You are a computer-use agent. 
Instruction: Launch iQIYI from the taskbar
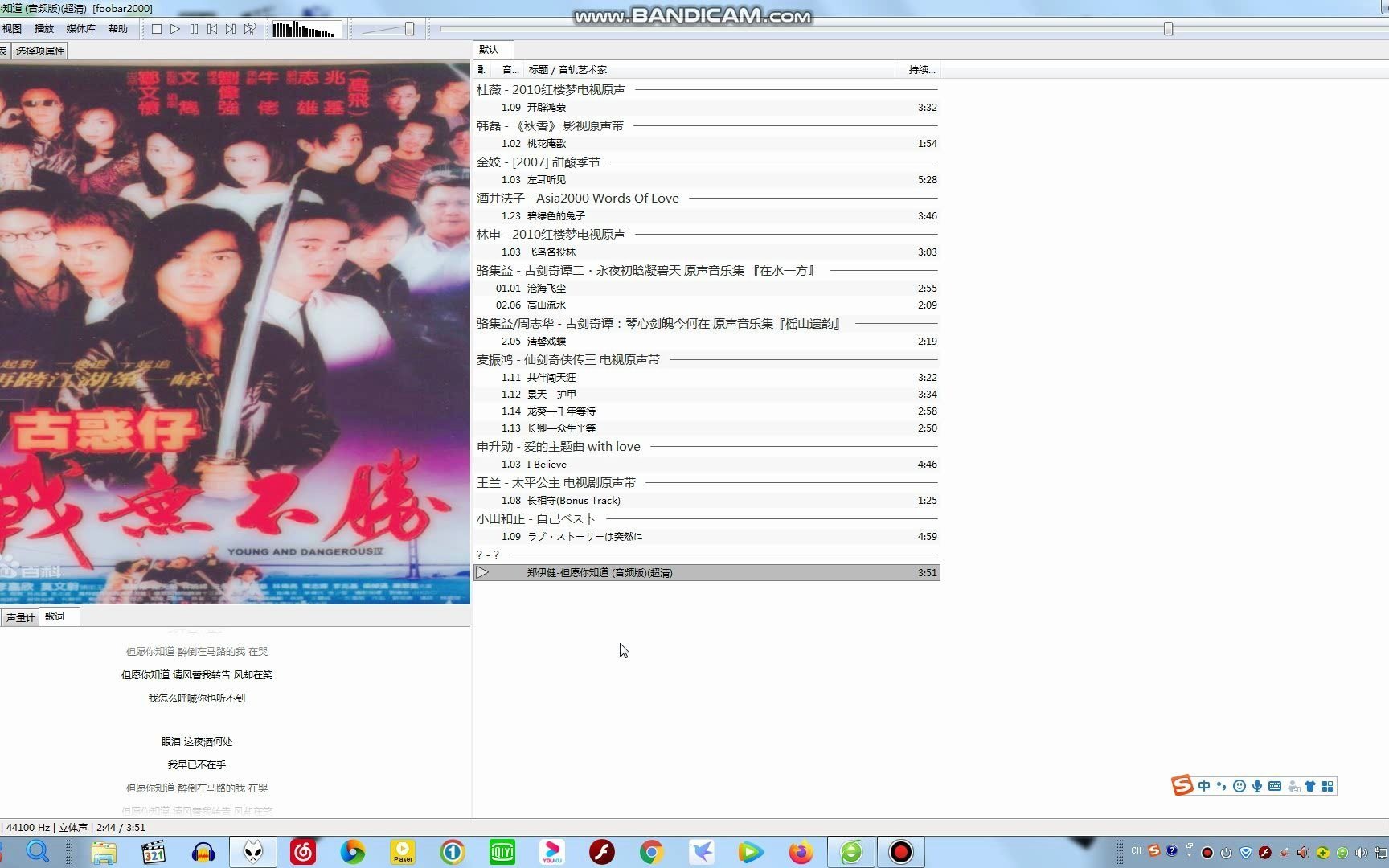pos(502,852)
